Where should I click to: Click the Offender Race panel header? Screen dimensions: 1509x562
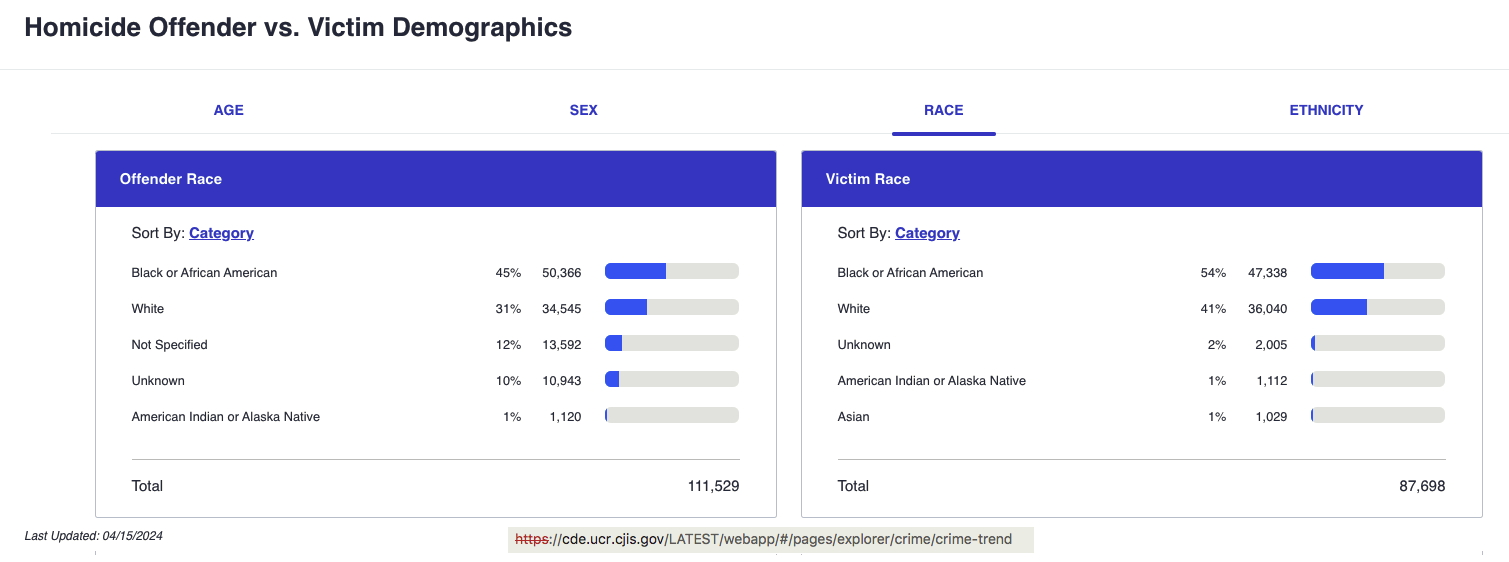[x=436, y=179]
